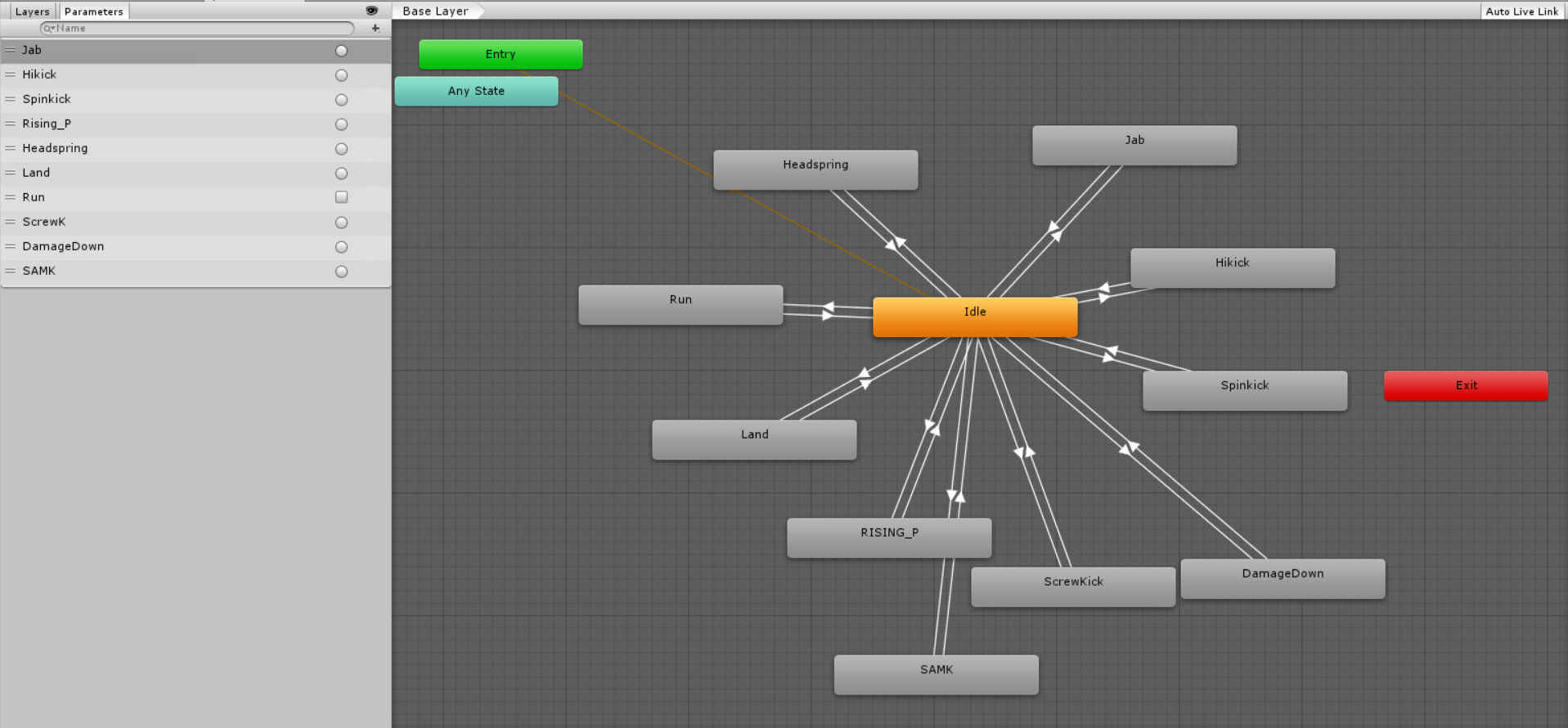Image resolution: width=1568 pixels, height=728 pixels.
Task: Fire the ScrewK trigger radio button
Action: pos(342,222)
